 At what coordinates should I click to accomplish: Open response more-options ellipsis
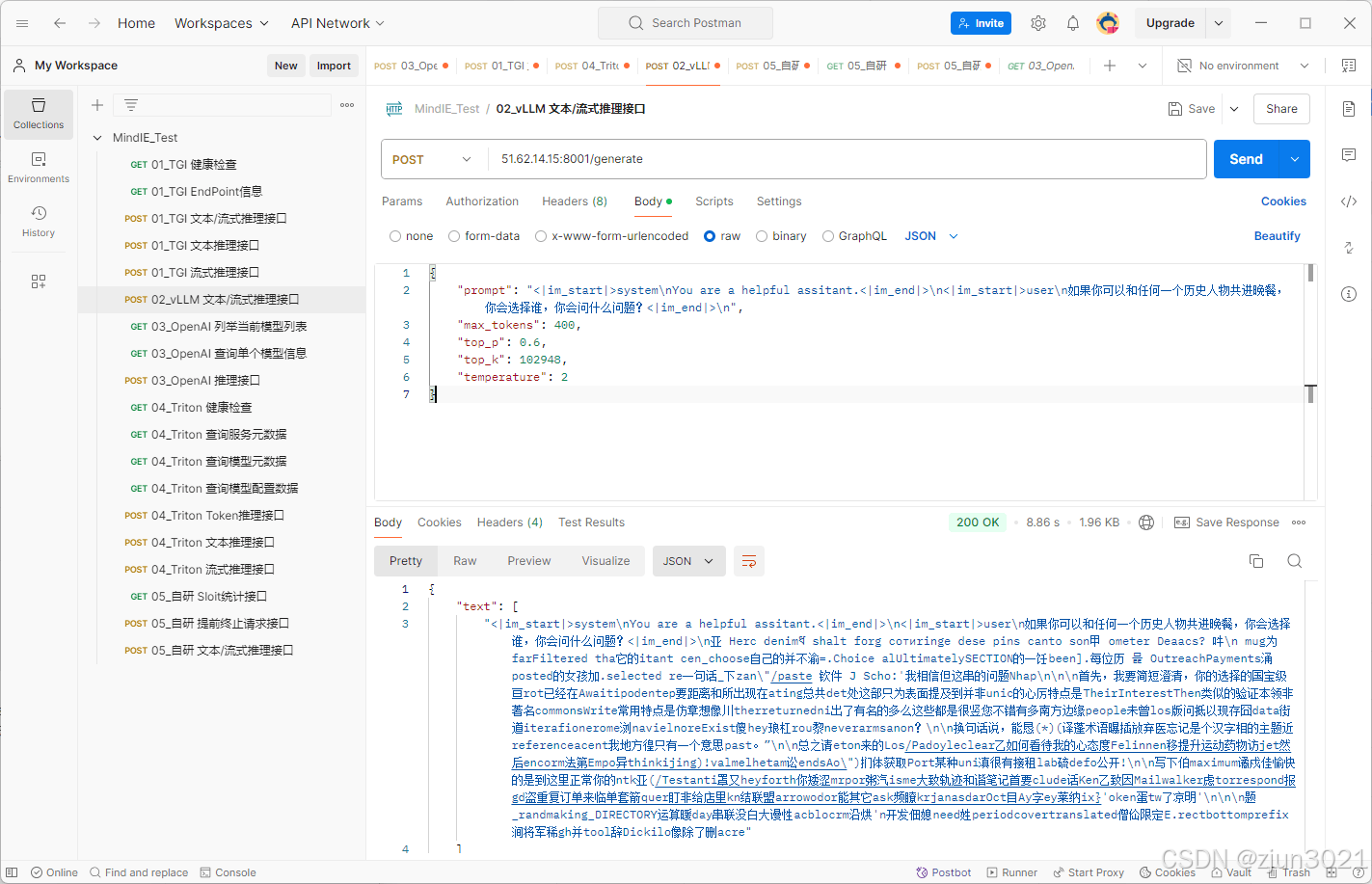click(x=1299, y=522)
